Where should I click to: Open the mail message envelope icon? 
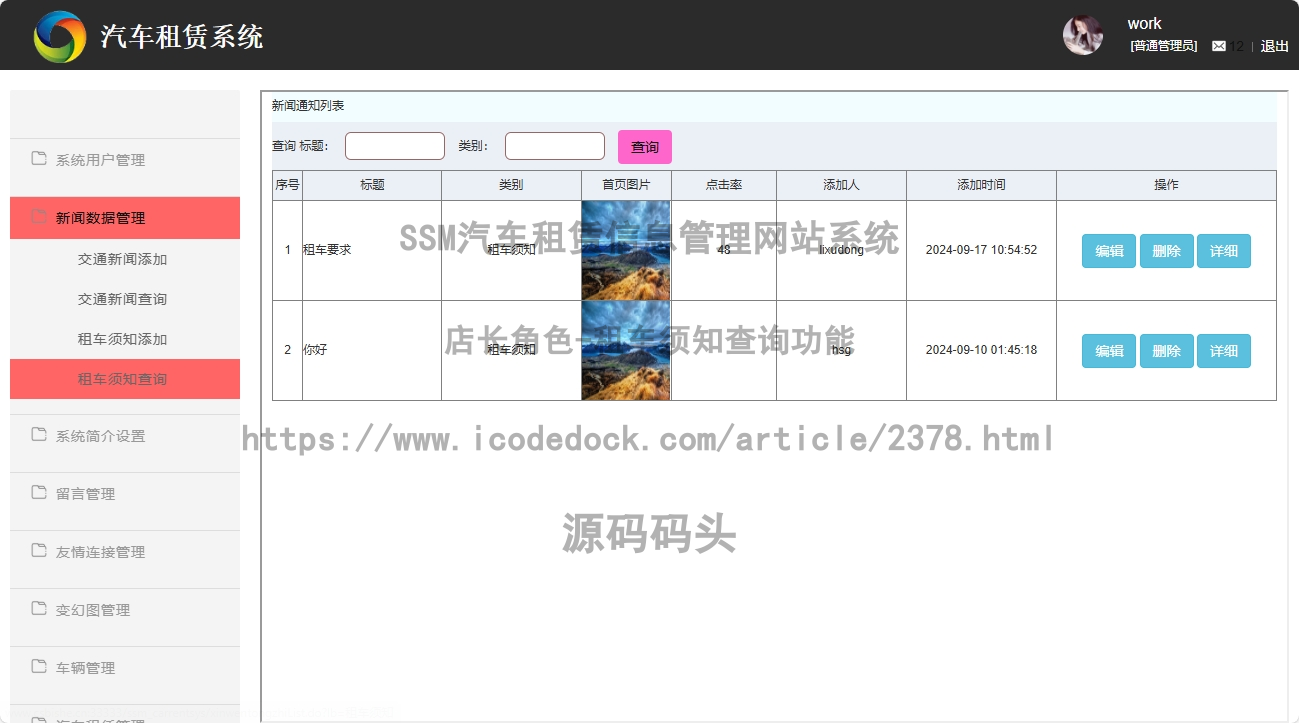click(x=1219, y=46)
